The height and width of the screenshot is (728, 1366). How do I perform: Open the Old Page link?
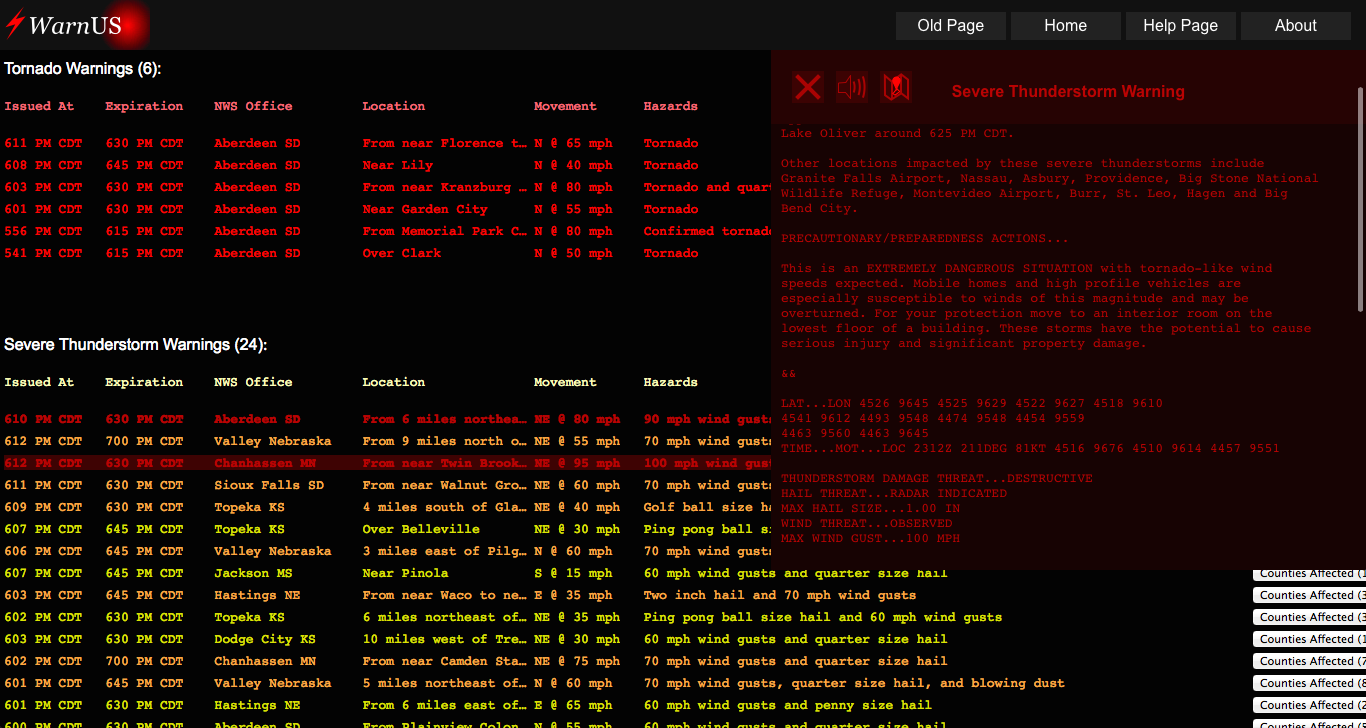(951, 26)
